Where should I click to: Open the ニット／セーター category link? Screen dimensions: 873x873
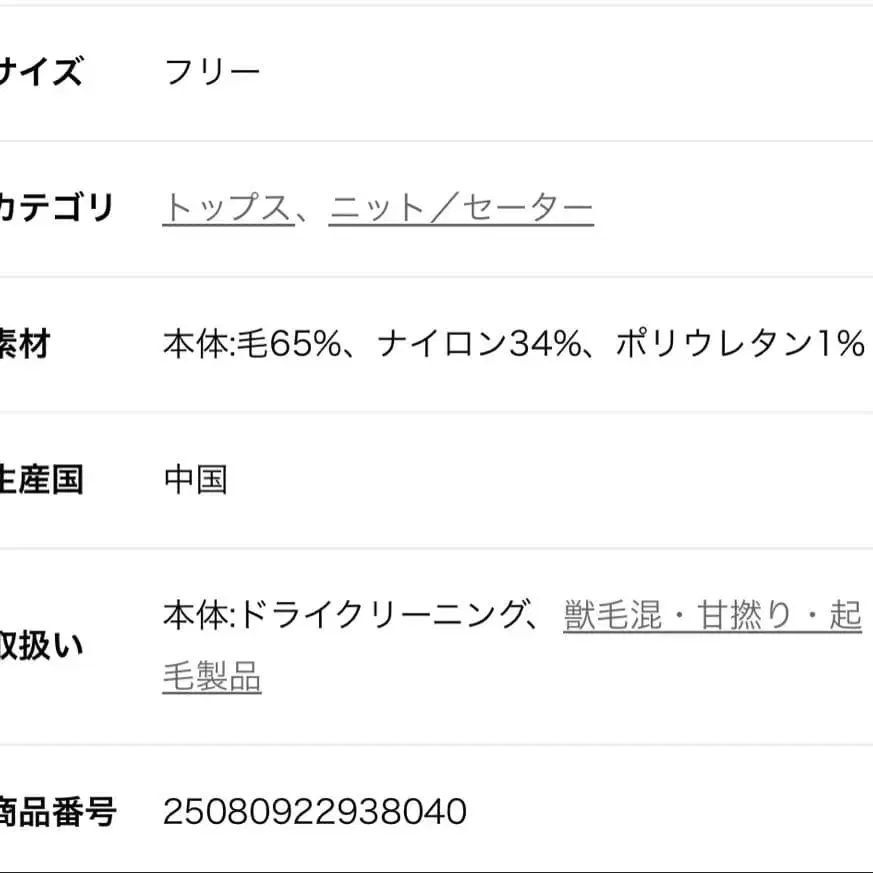(461, 208)
